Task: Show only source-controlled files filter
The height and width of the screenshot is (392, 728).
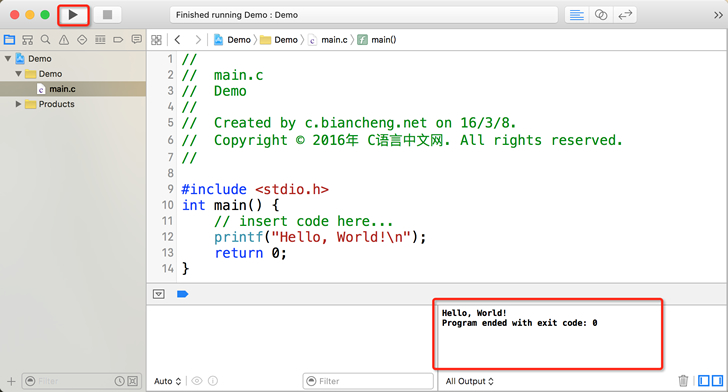Action: coord(133,381)
